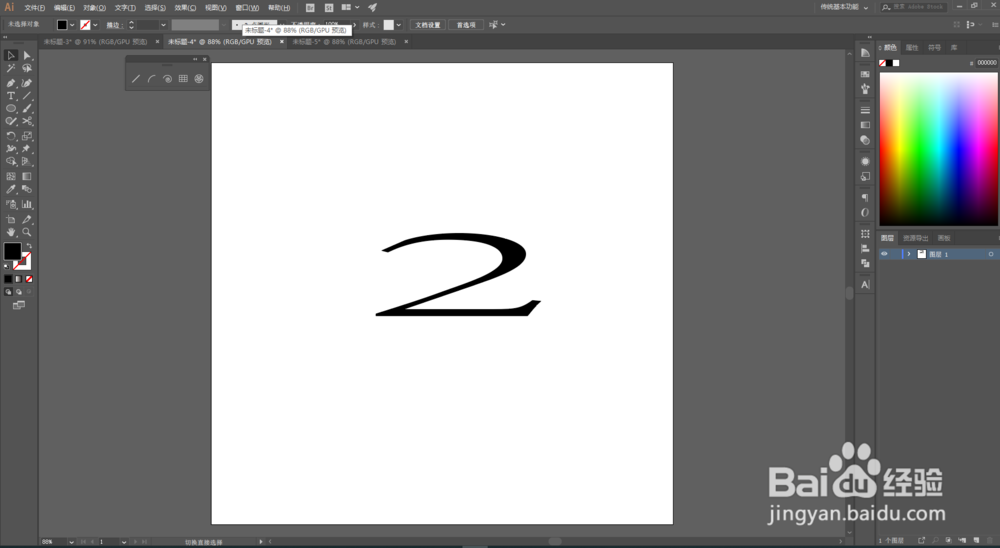Screen dimensions: 1000x548
Task: Select the Gradient tool in toolbox
Action: tap(27, 177)
